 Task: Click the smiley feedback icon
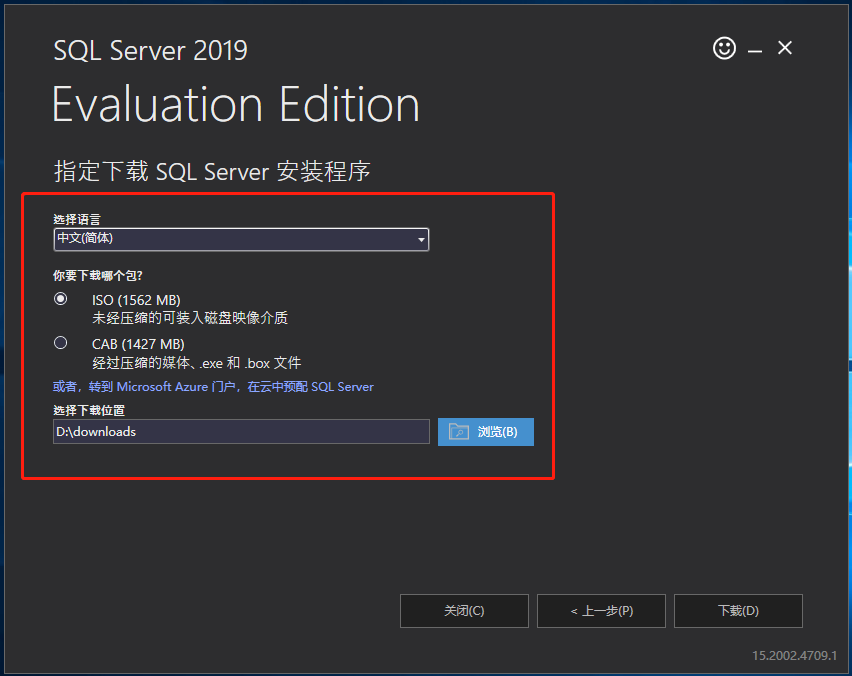pos(724,48)
